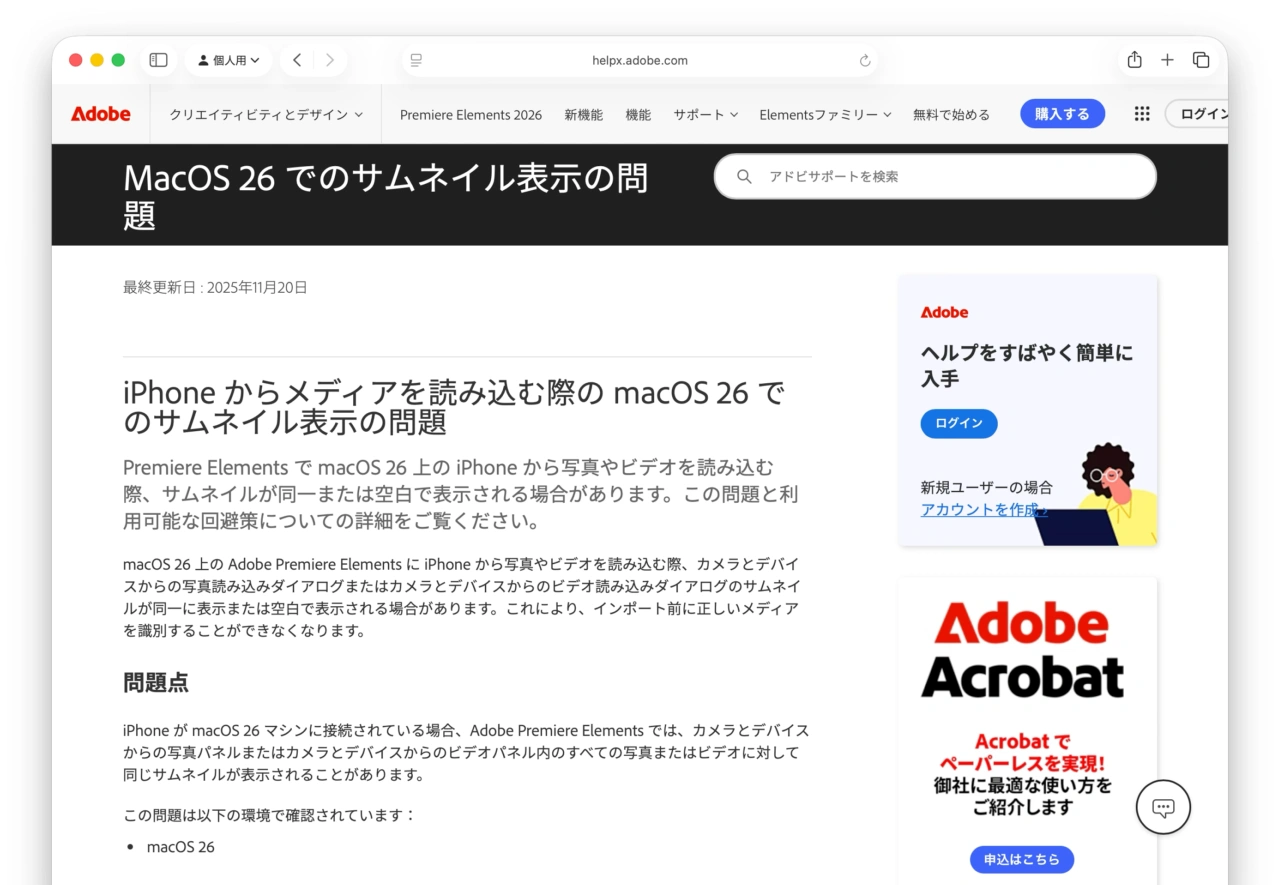Click the 申込はこちら button in the Acrobat ad

1022,859
